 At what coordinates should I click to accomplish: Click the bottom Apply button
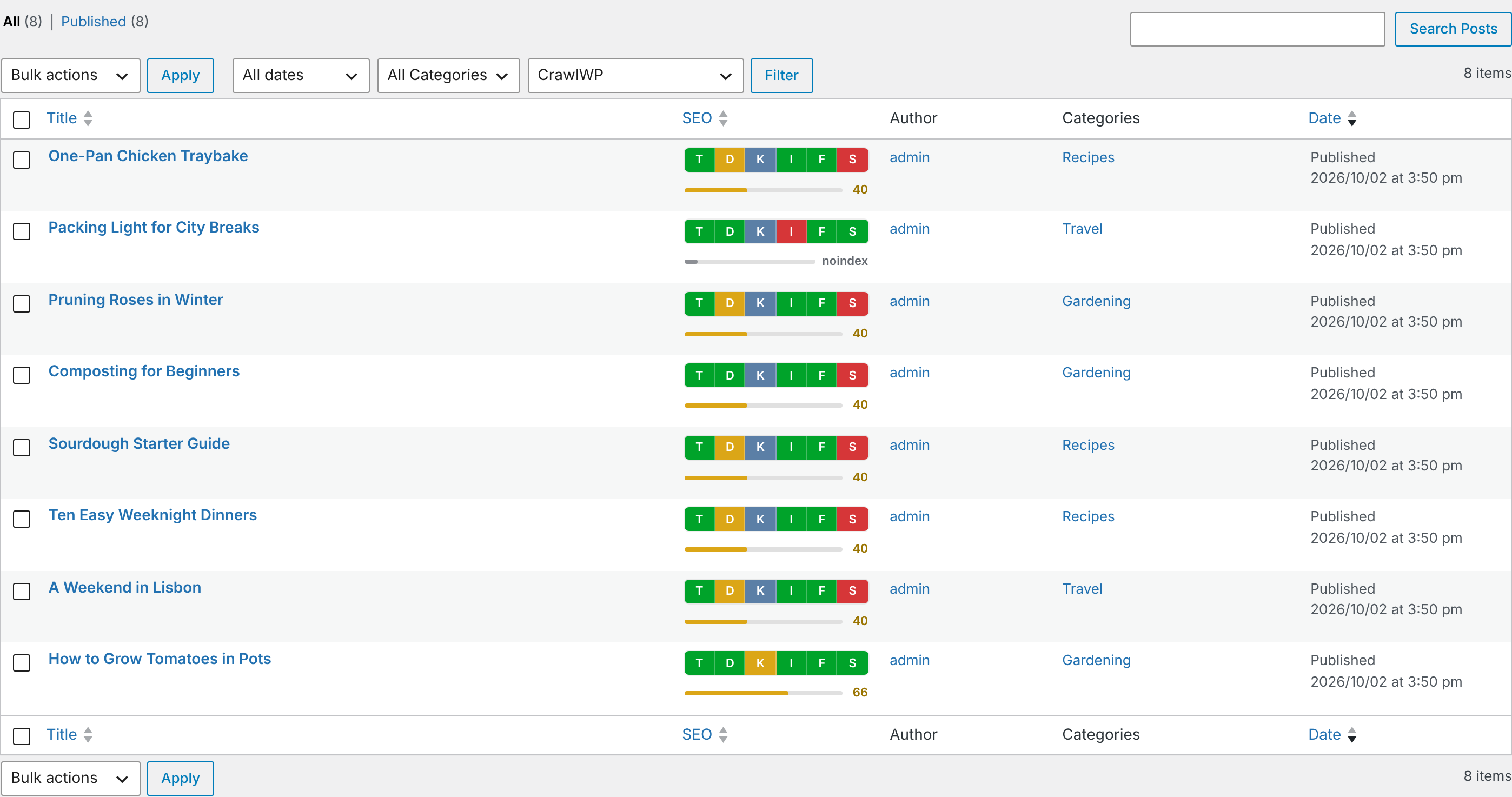coord(180,778)
